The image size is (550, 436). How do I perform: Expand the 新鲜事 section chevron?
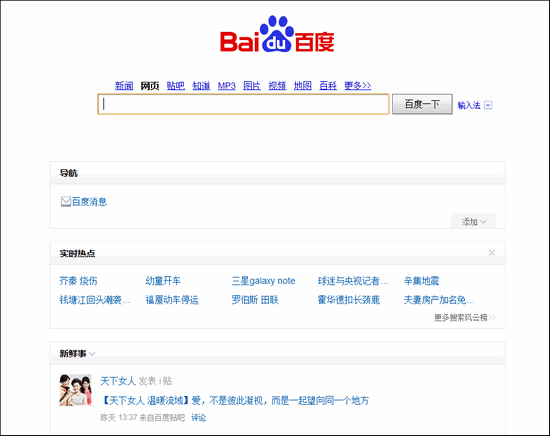click(92, 354)
